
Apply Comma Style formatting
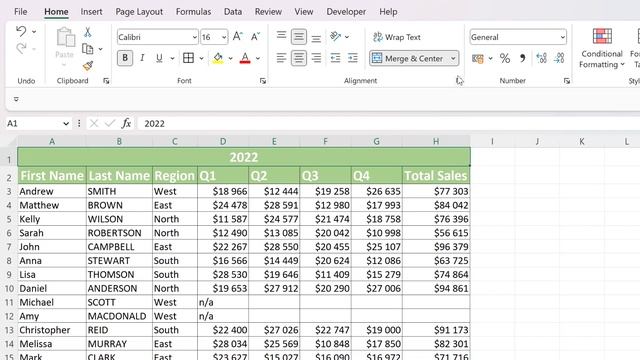tap(522, 58)
